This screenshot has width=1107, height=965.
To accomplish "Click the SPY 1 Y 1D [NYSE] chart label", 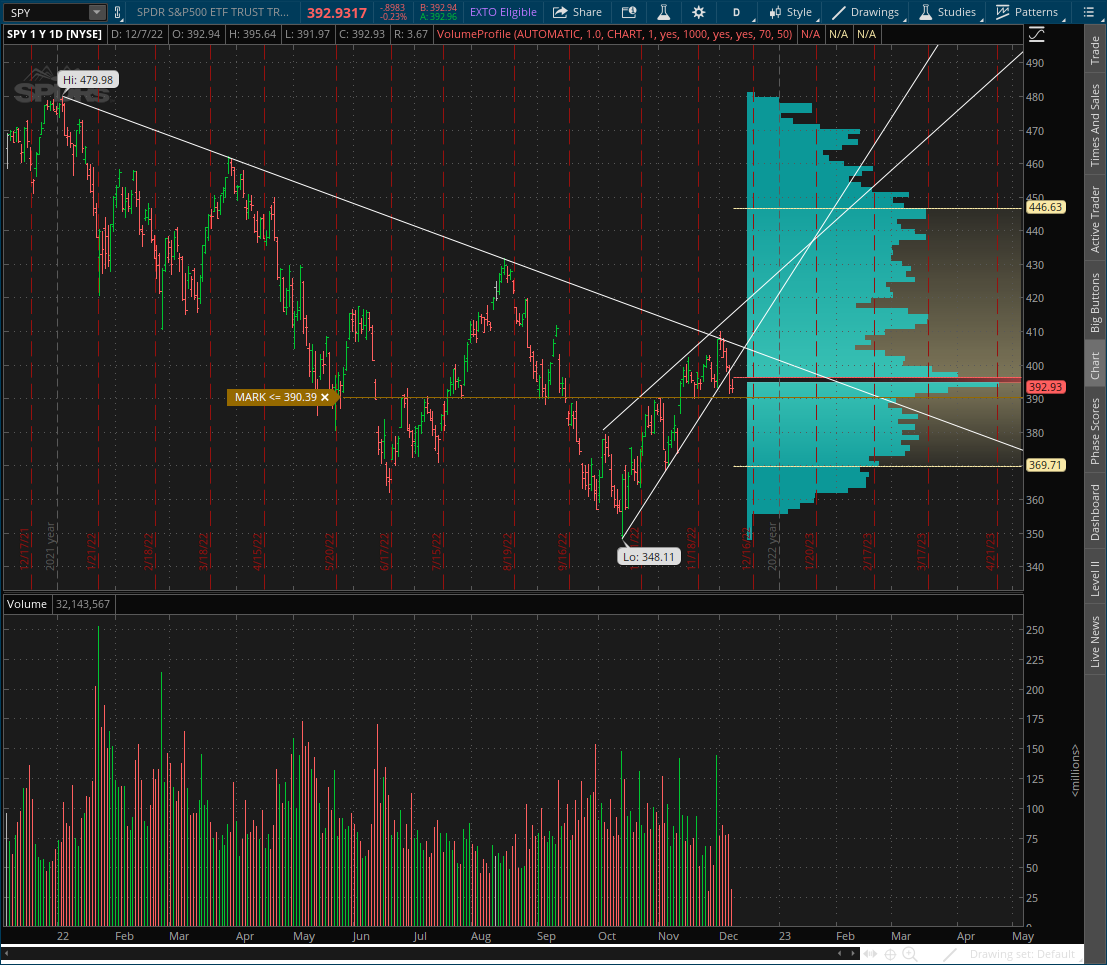I will click(54, 34).
